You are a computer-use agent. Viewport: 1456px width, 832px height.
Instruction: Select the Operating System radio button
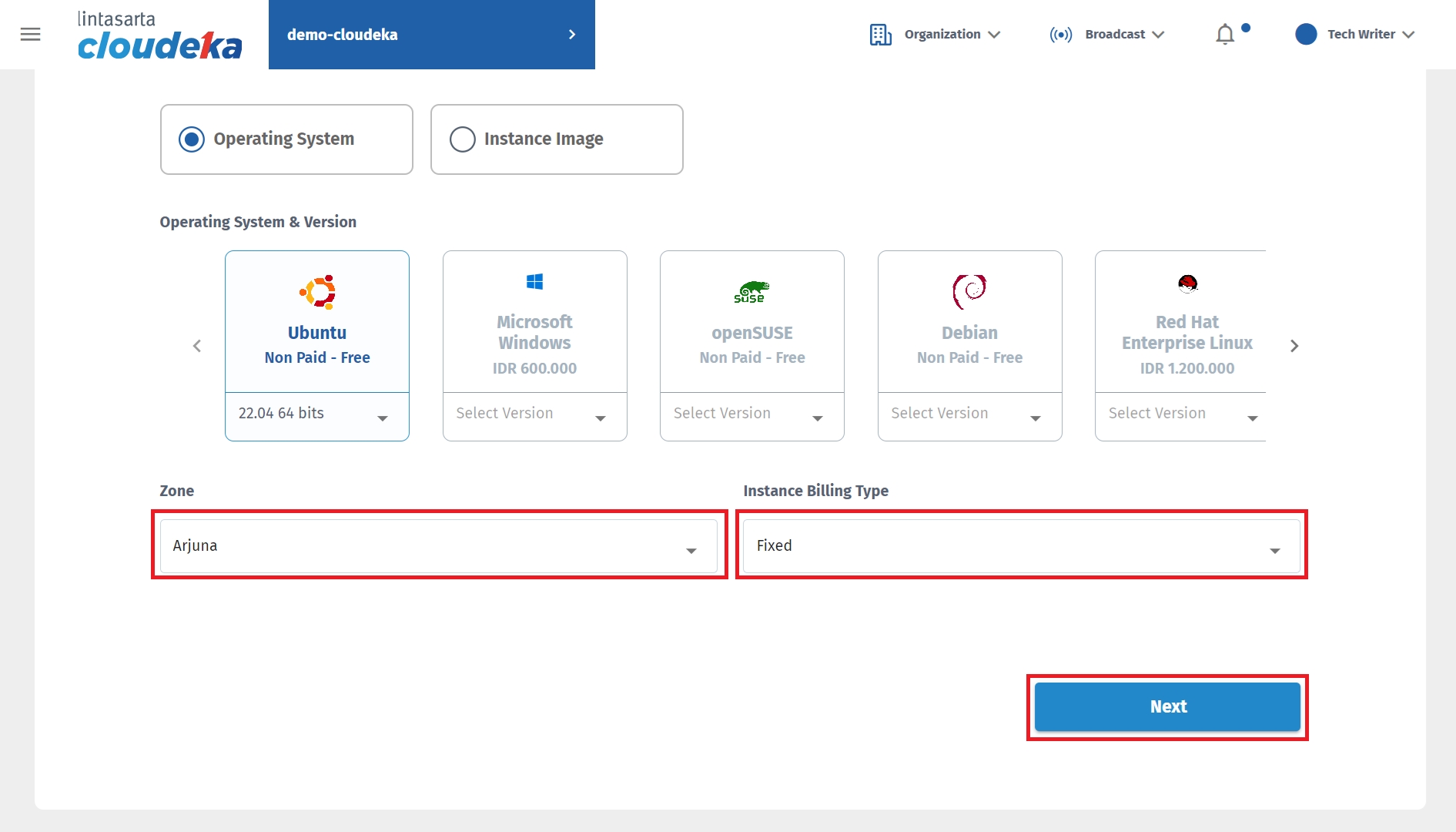[x=192, y=139]
